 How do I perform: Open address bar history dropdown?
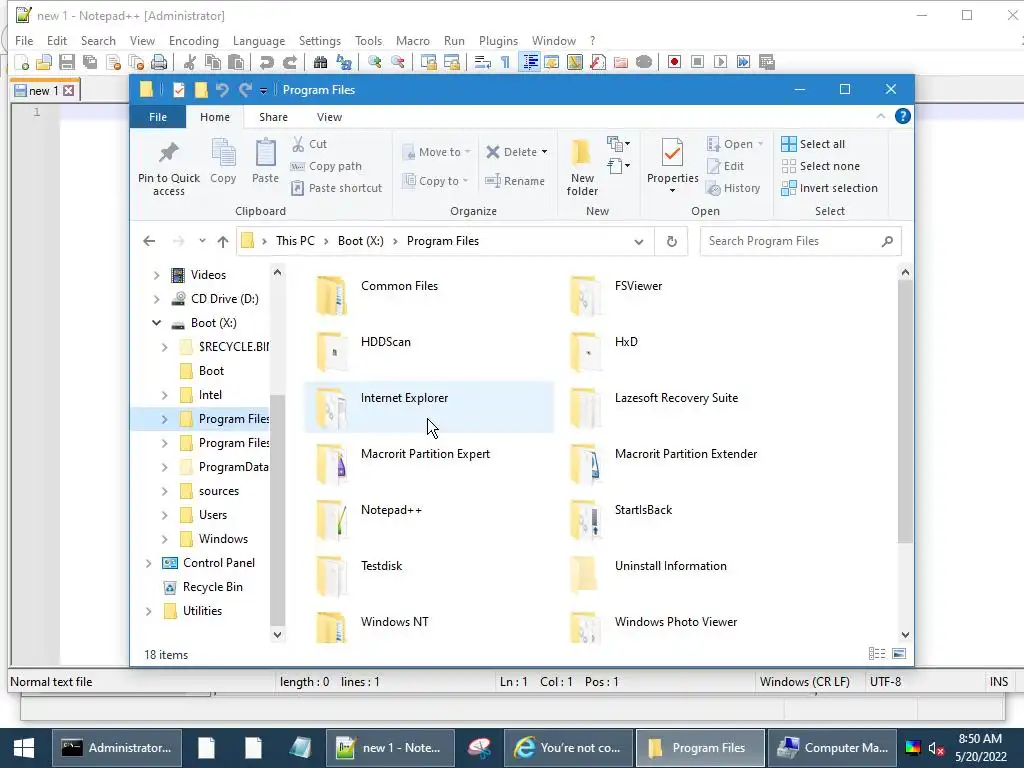pos(639,242)
